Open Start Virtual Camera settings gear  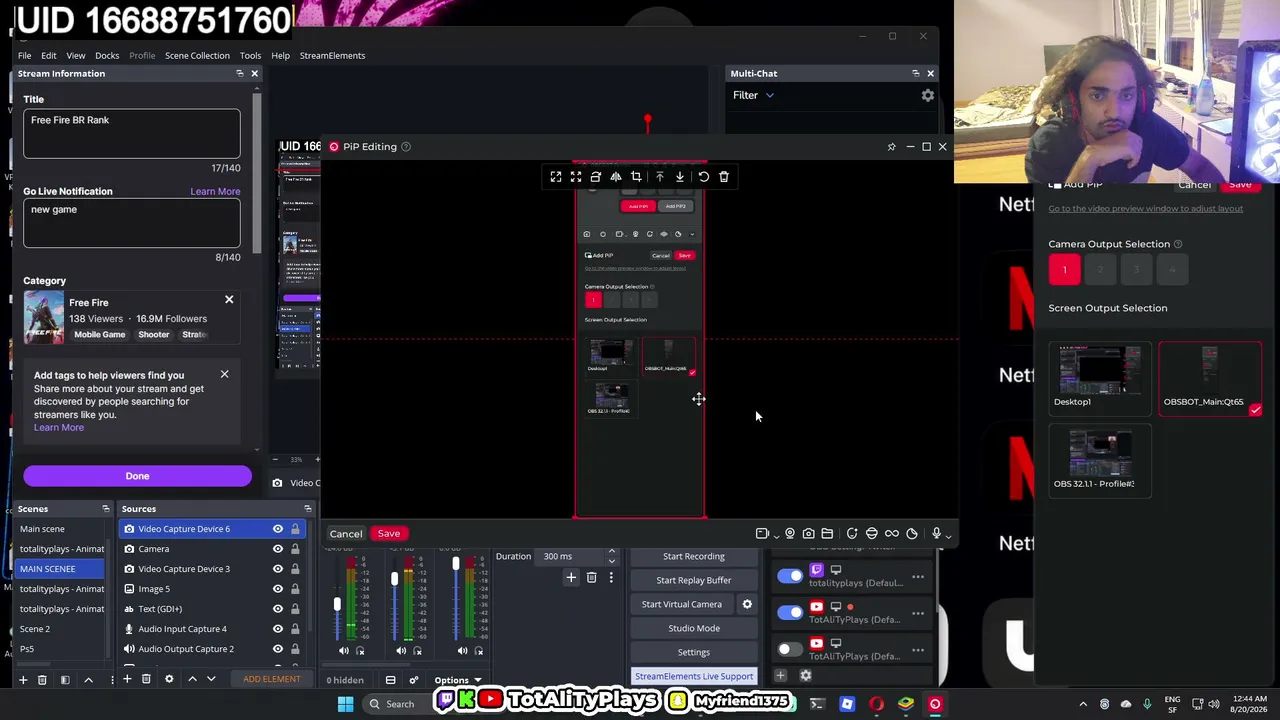747,604
